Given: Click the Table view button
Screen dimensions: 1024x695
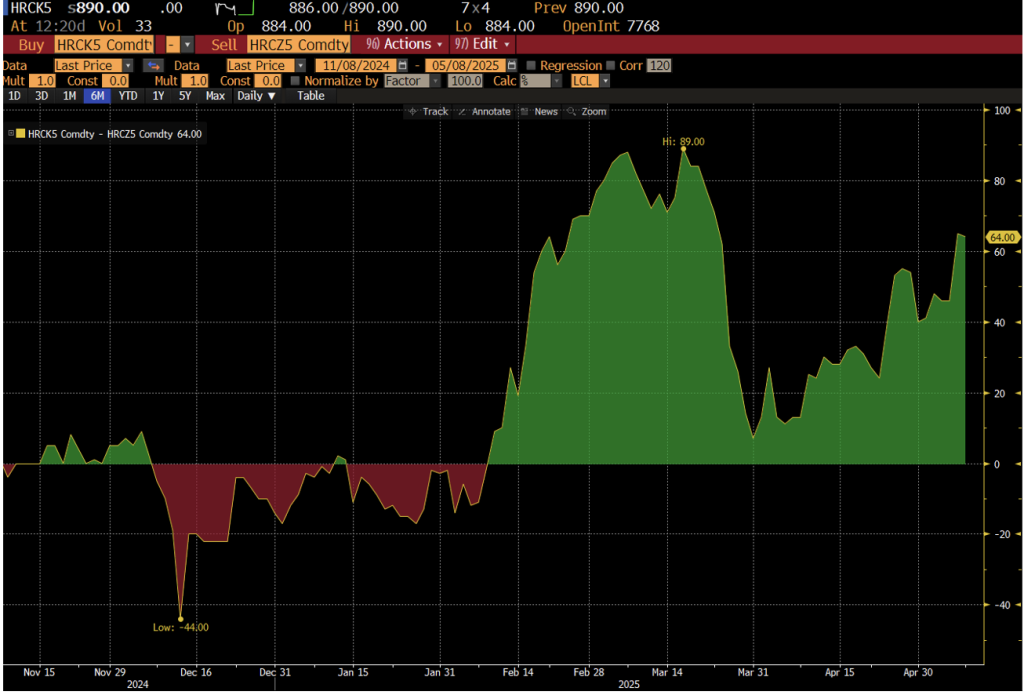Looking at the screenshot, I should point(310,96).
